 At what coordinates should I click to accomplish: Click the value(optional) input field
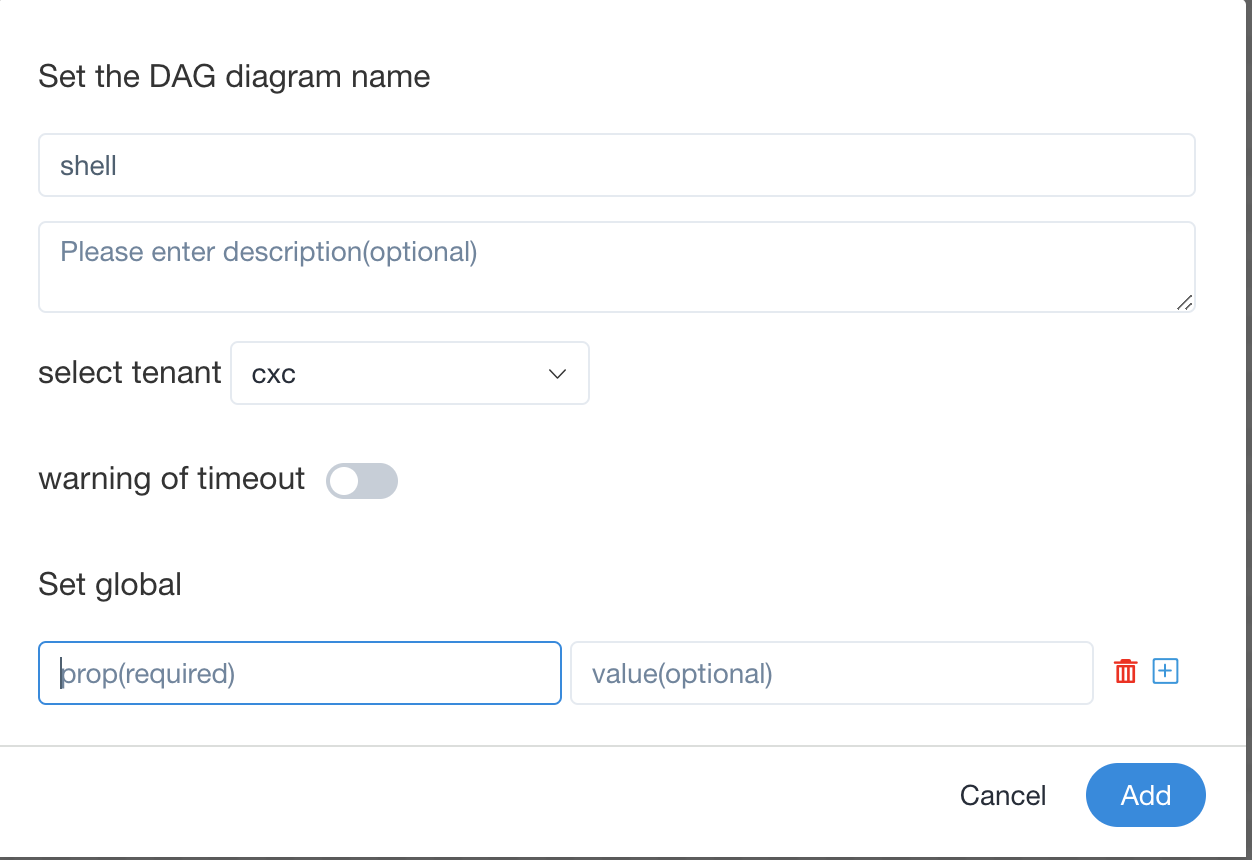(x=831, y=673)
